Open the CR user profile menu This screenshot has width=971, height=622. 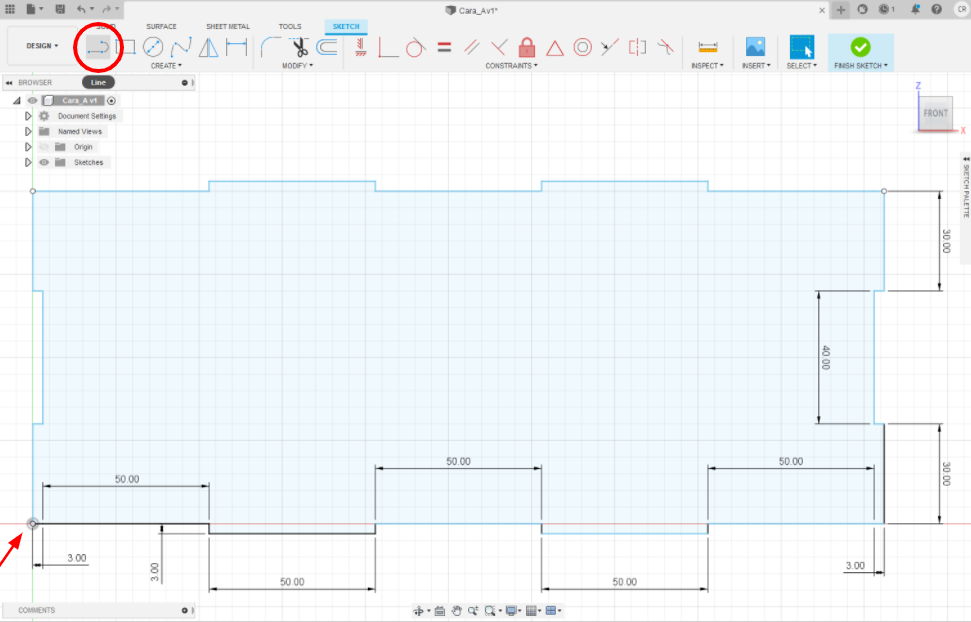(962, 9)
